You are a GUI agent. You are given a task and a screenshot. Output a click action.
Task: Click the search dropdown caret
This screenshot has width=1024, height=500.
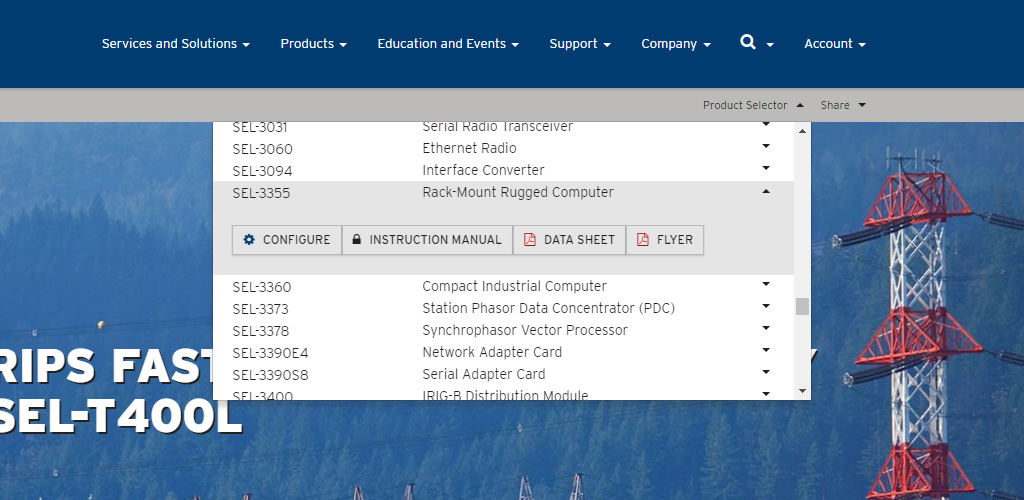[x=770, y=45]
